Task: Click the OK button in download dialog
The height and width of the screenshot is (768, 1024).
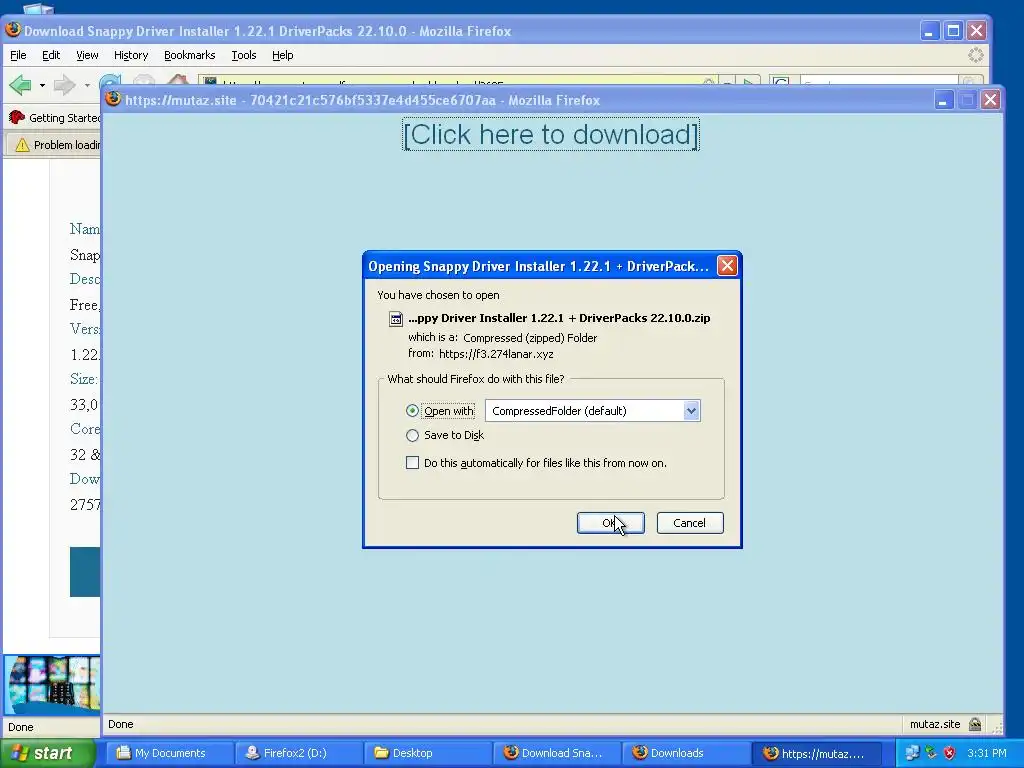Action: (611, 523)
